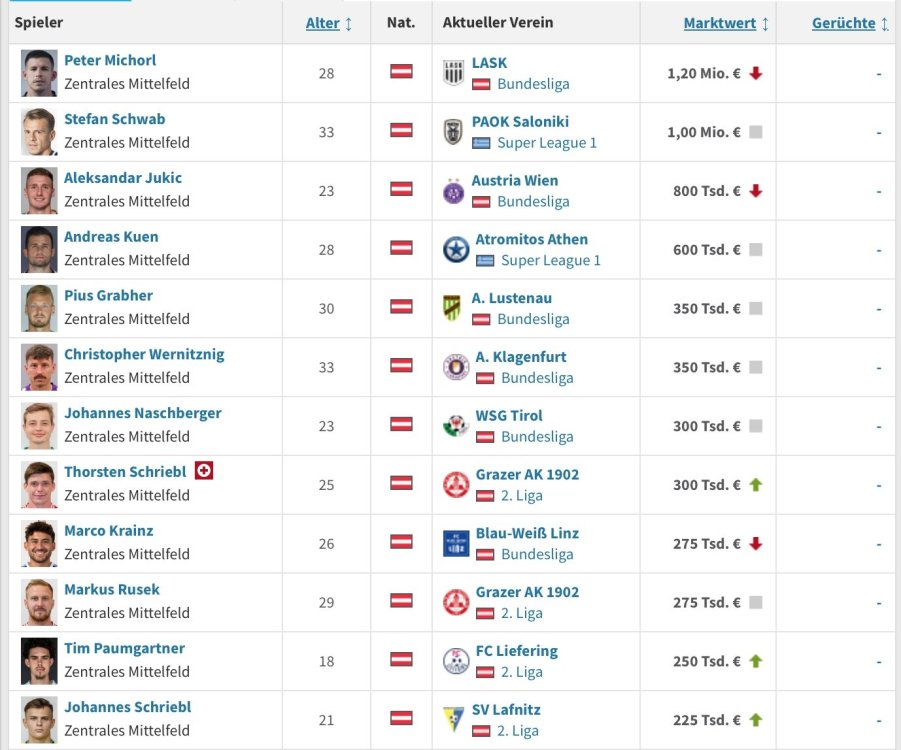901x750 pixels.
Task: Click the Austria Wien club crest
Action: click(454, 190)
